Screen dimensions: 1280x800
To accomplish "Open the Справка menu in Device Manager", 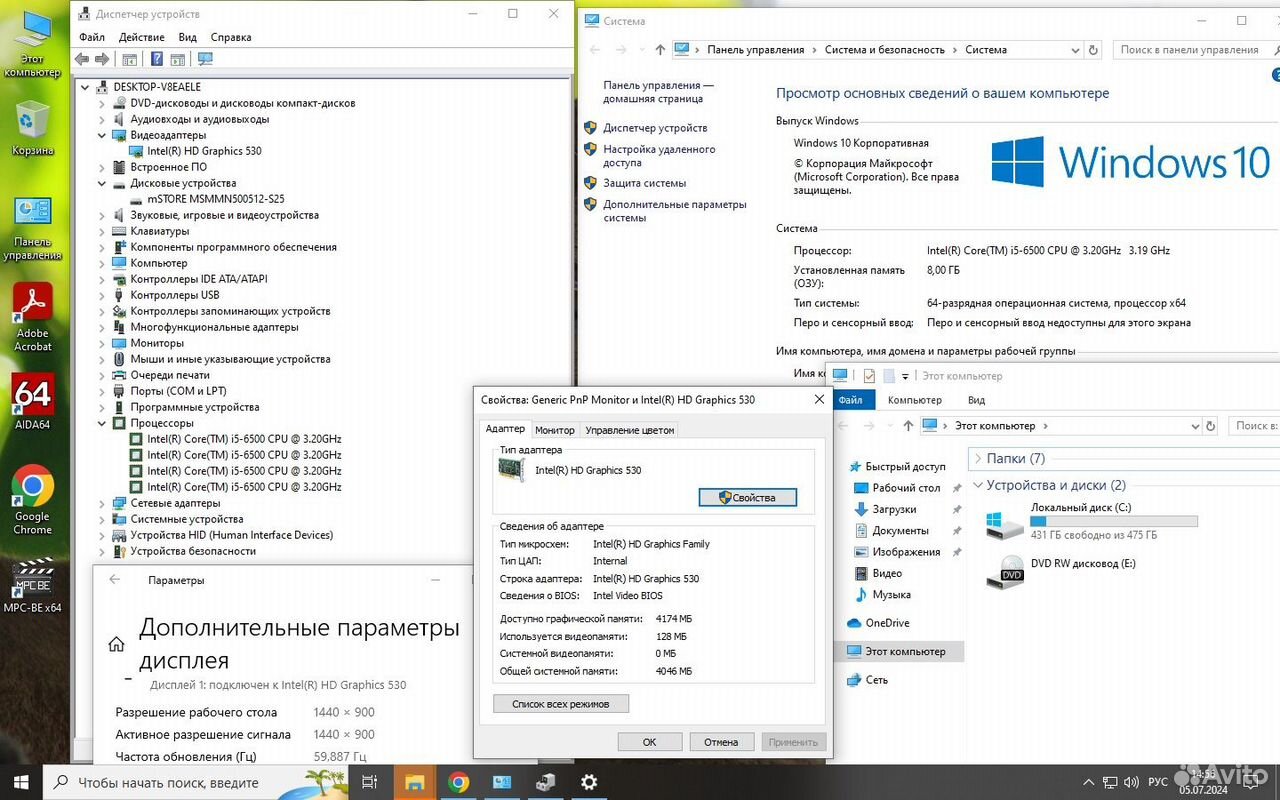I will (231, 37).
